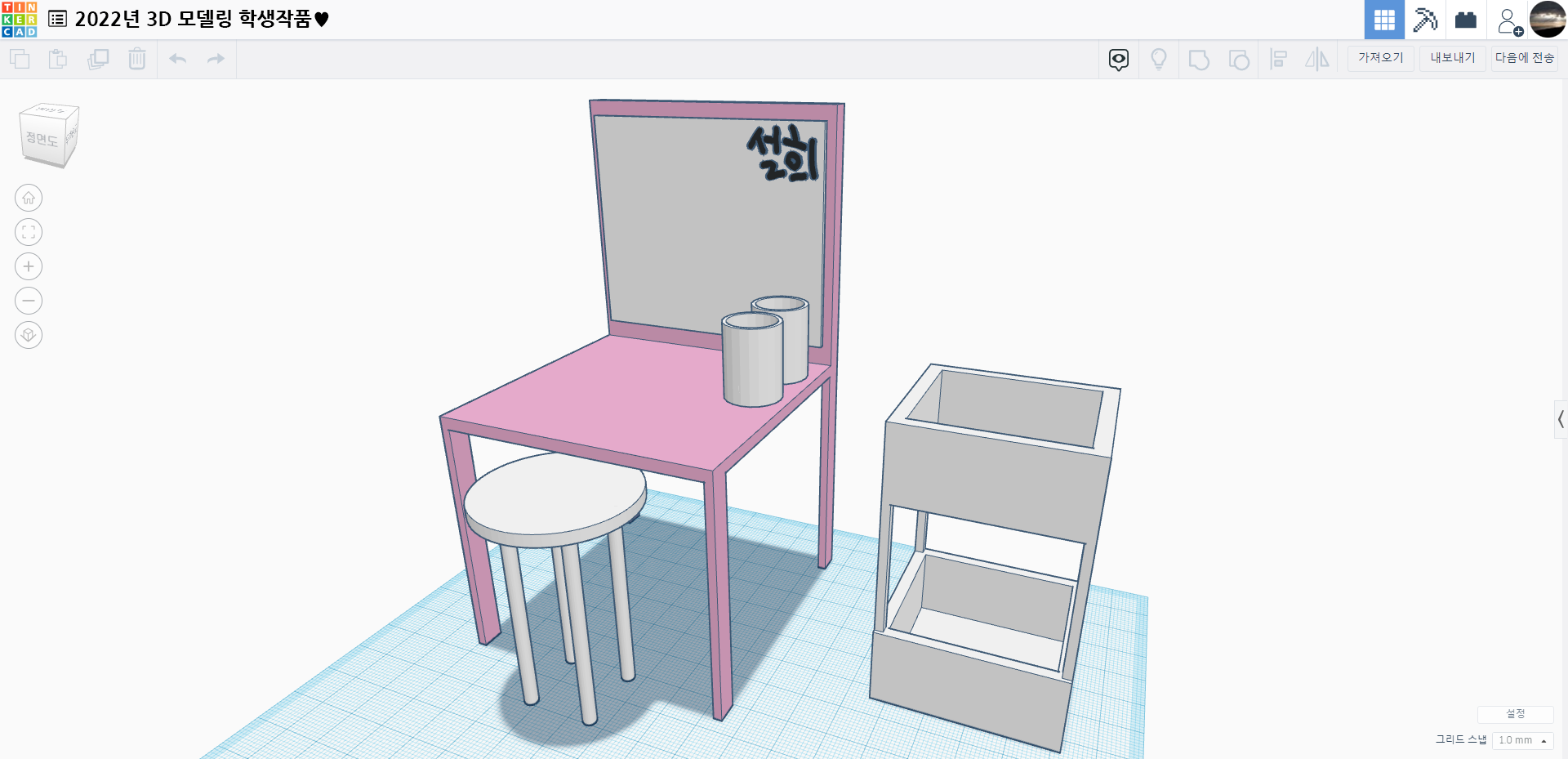Redo the action with the right arrow
The height and width of the screenshot is (759, 1568).
click(x=216, y=59)
